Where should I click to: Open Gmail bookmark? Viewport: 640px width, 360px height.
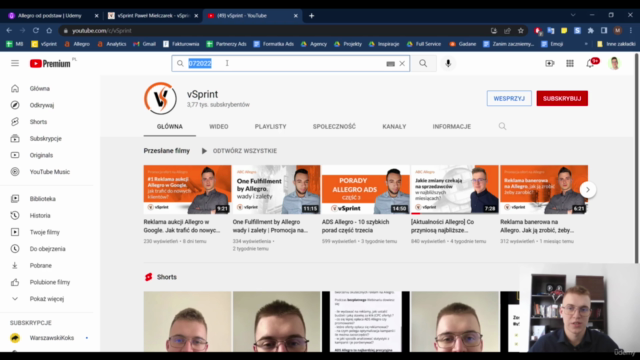click(144, 44)
